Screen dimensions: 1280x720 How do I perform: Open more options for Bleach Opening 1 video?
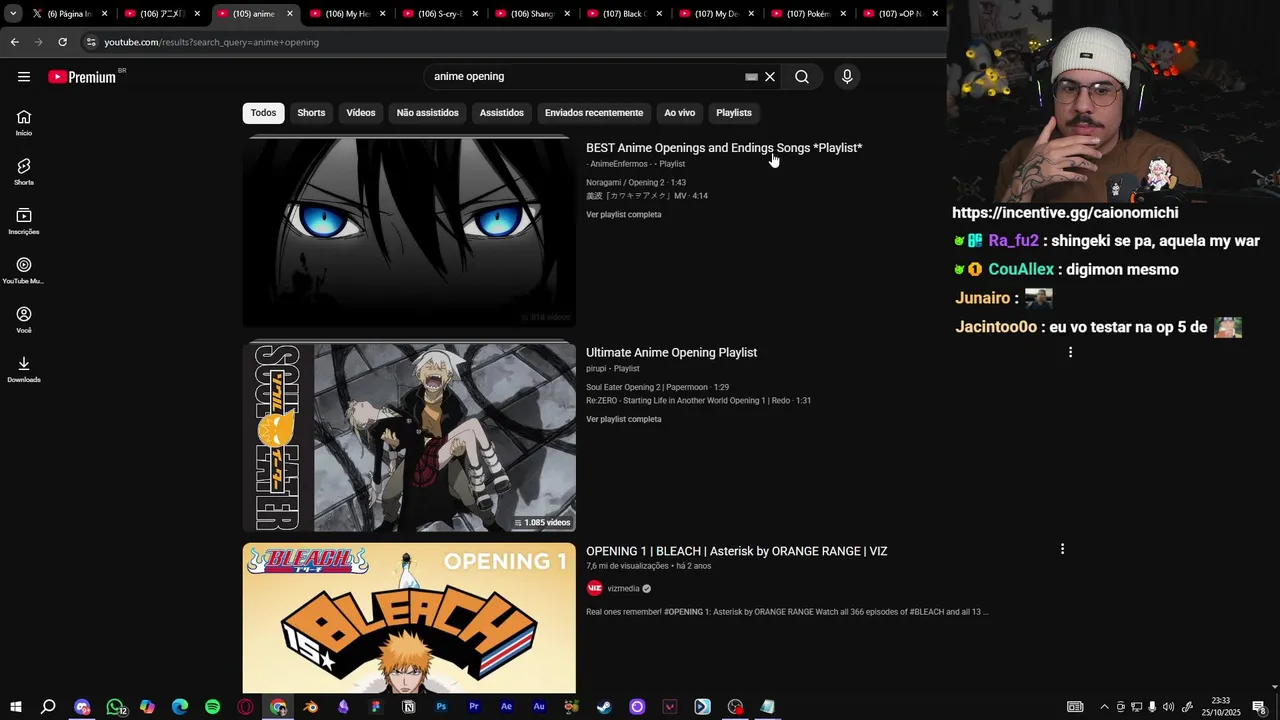click(x=1062, y=549)
